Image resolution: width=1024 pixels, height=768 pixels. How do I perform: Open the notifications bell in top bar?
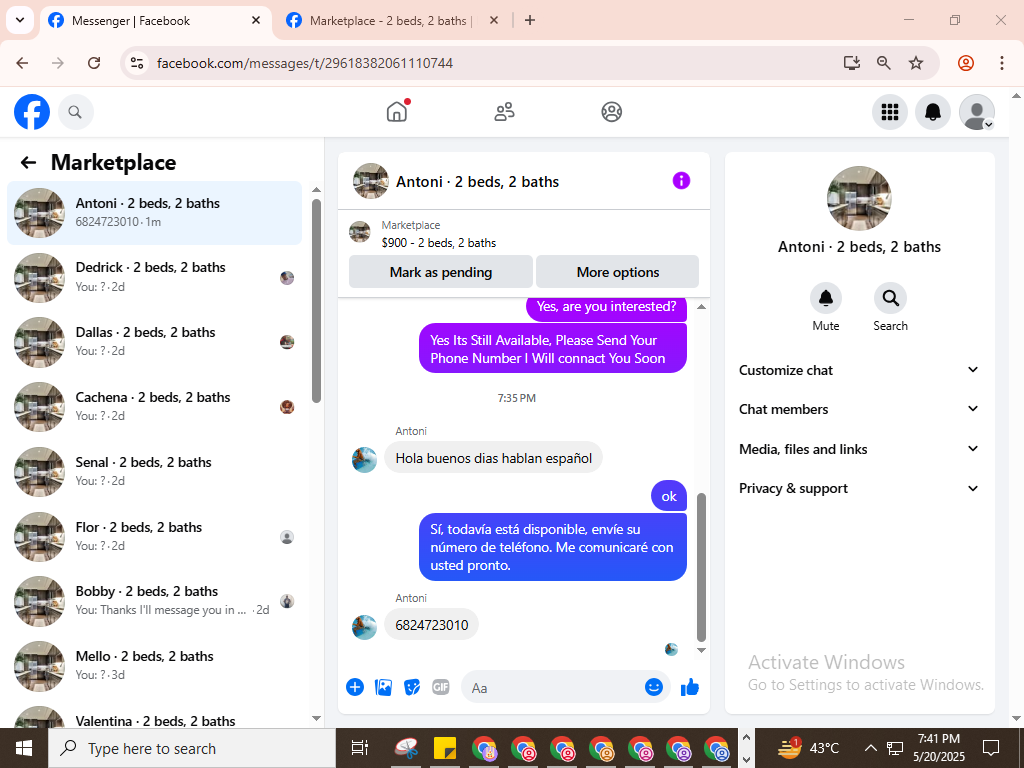(x=933, y=112)
